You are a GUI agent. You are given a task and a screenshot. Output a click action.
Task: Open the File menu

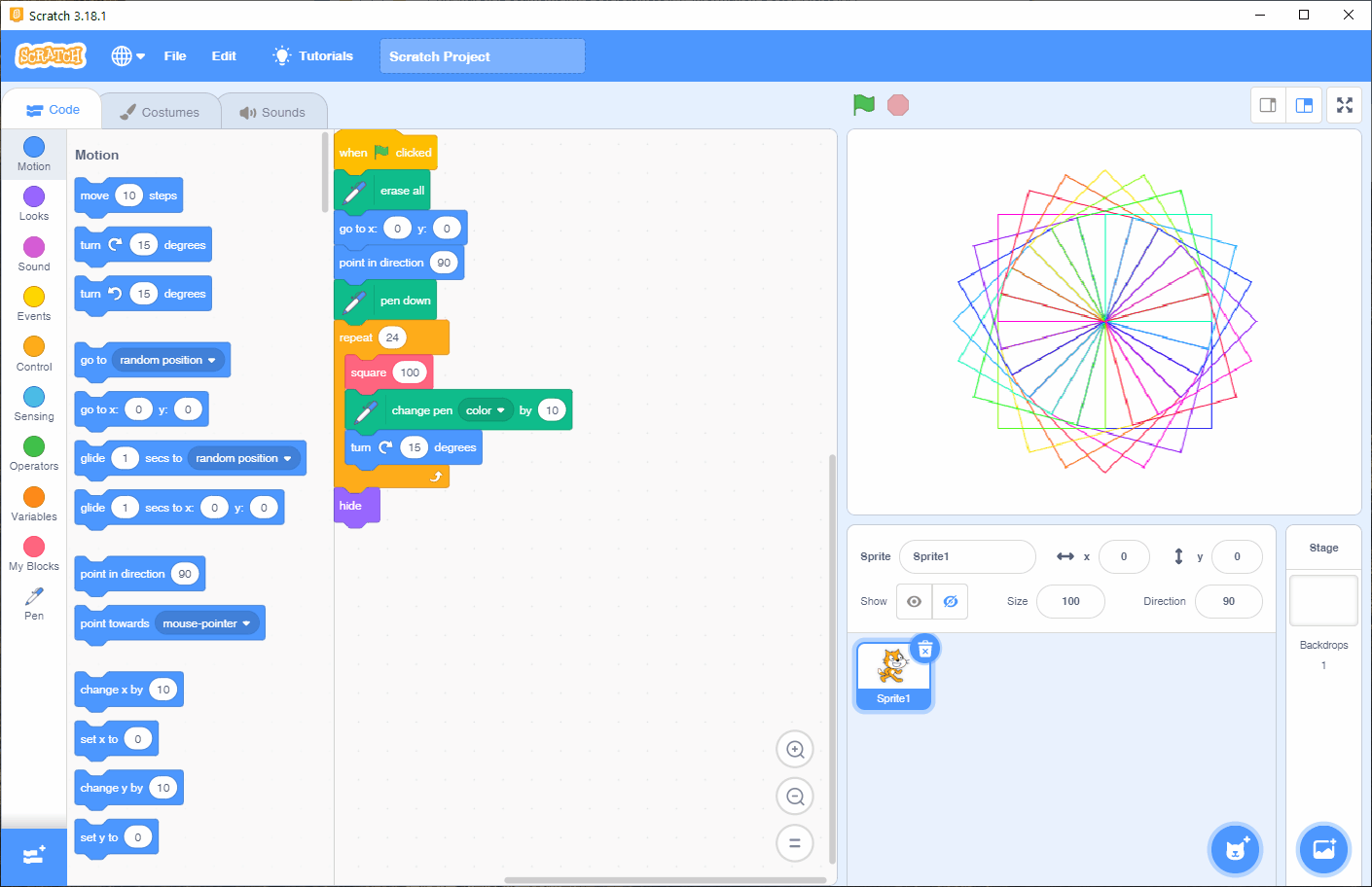(175, 56)
